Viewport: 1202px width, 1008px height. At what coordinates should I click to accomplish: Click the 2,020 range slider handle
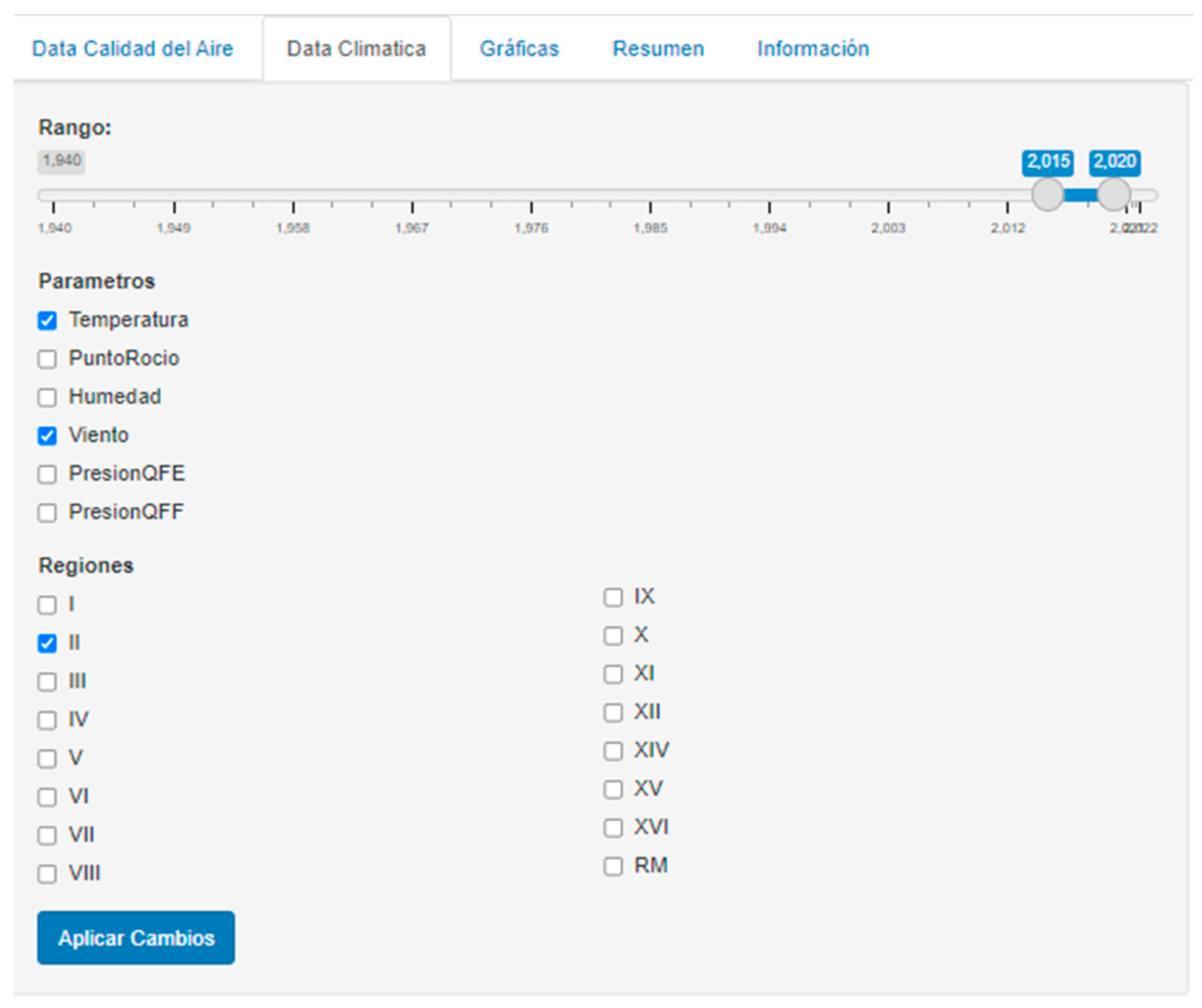1114,194
